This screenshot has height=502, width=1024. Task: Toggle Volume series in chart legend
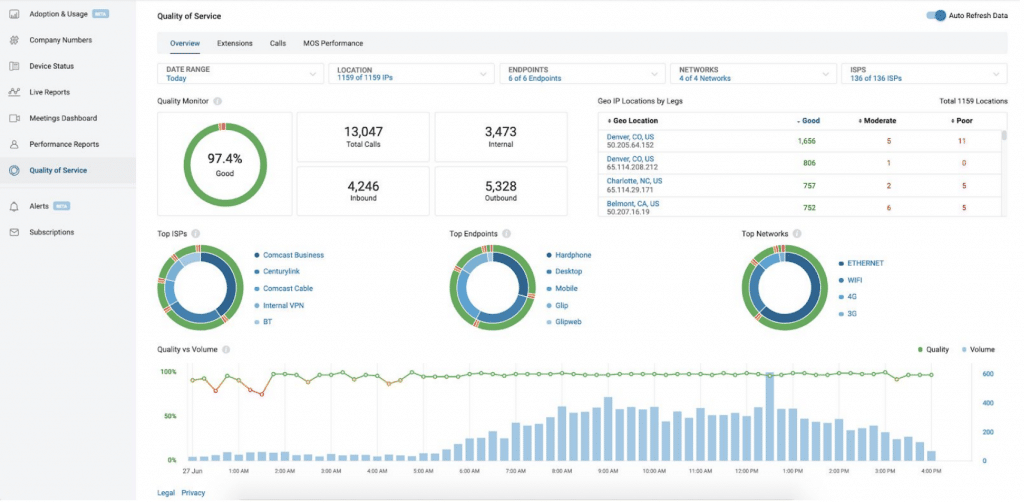pos(976,350)
